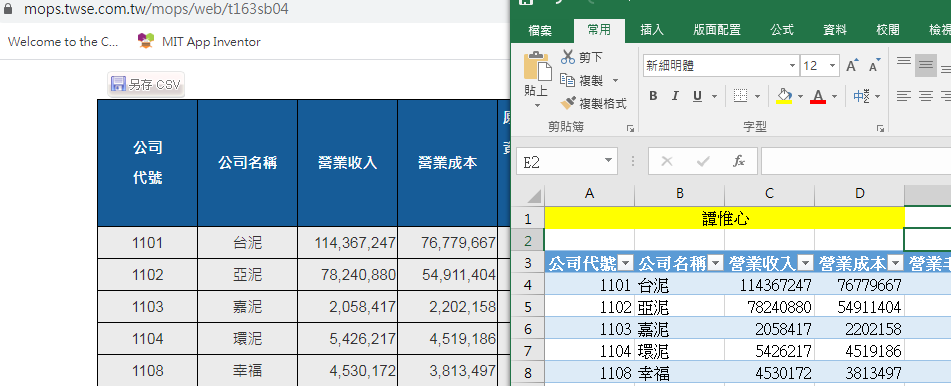Viewport: 951px width, 386px height.
Task: Open 營業收入 filter dropdown in Excel
Action: coord(806,263)
